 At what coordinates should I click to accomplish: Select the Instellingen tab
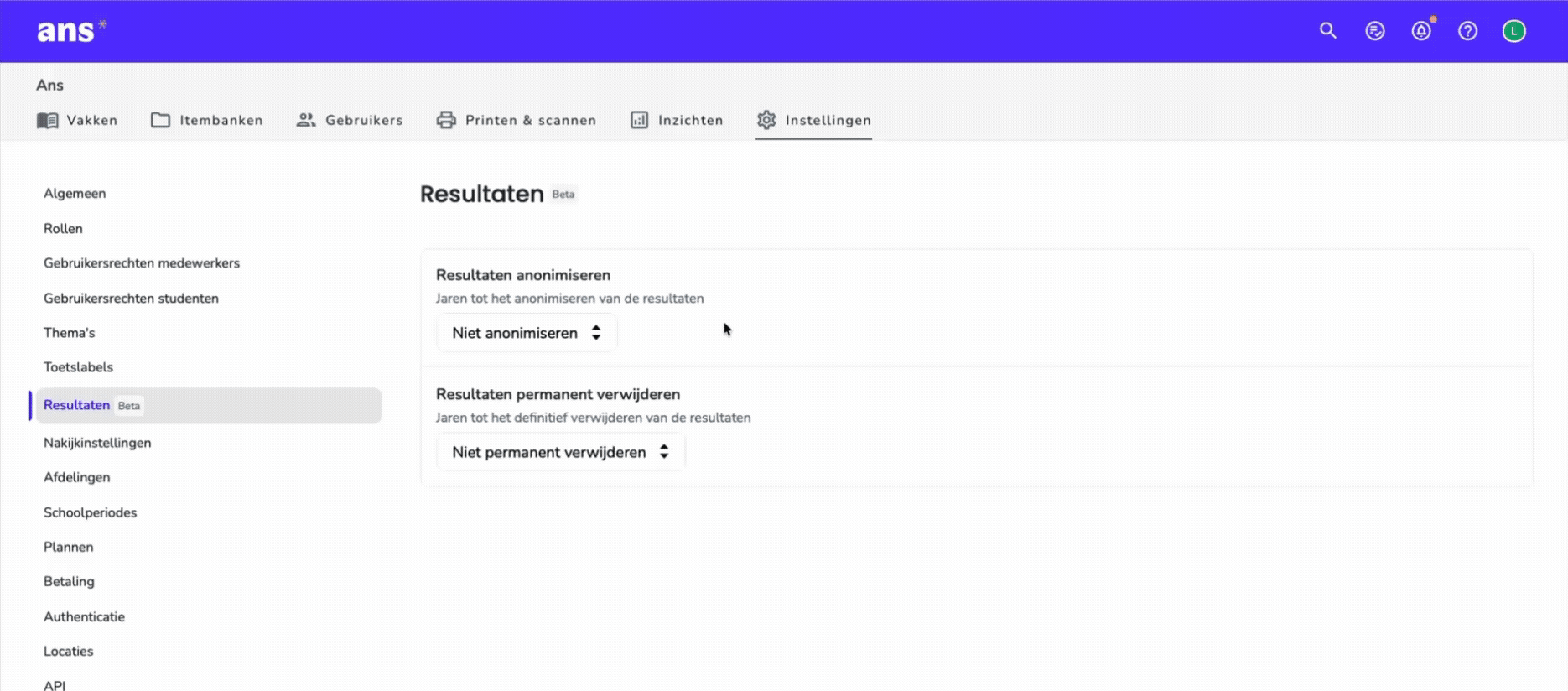[813, 120]
